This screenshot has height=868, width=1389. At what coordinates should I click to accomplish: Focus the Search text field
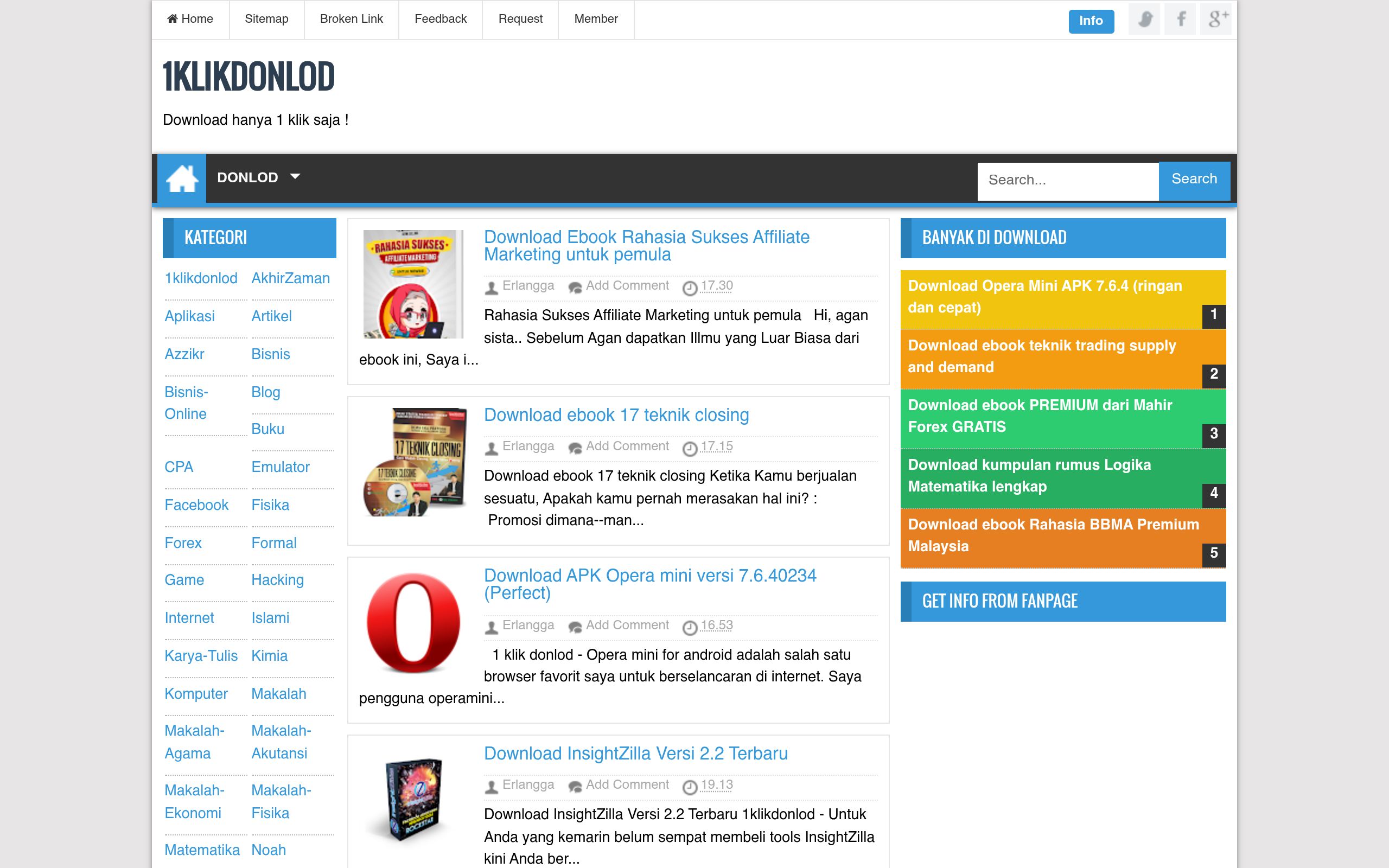1068,180
